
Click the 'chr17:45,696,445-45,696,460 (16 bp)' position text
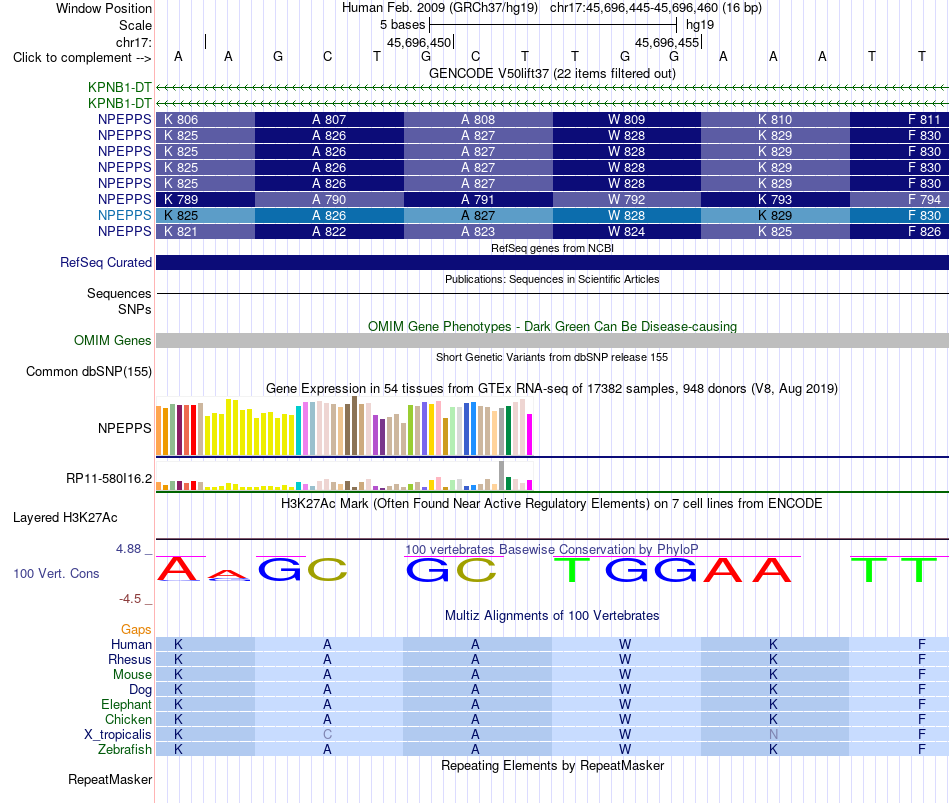(656, 8)
